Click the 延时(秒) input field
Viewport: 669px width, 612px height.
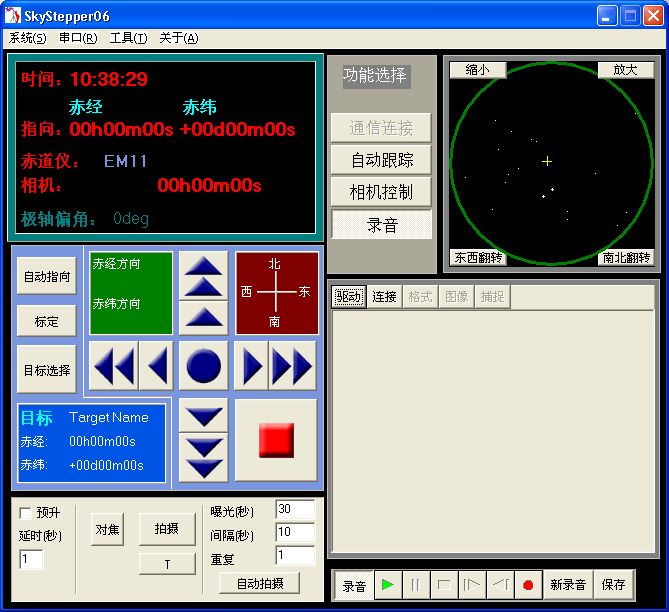pyautogui.click(x=31, y=559)
